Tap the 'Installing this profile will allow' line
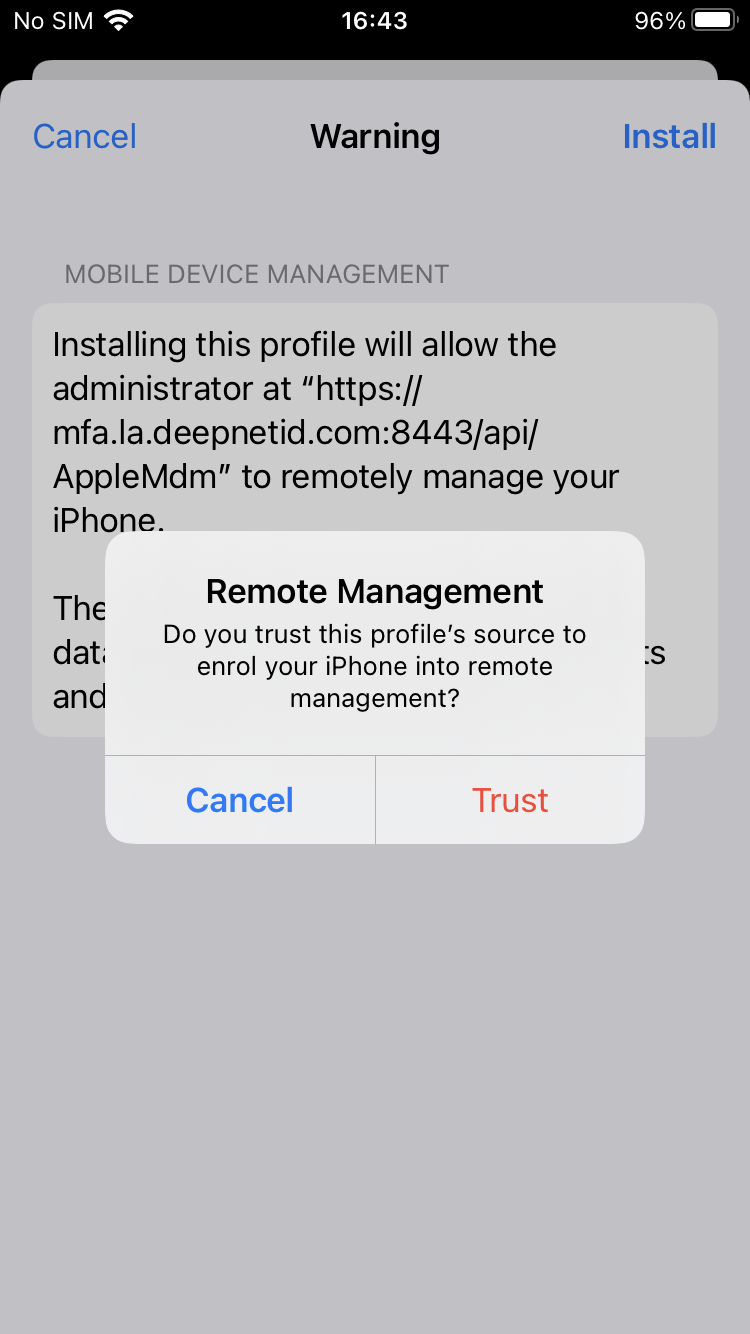The height and width of the screenshot is (1334, 750). pyautogui.click(x=304, y=345)
